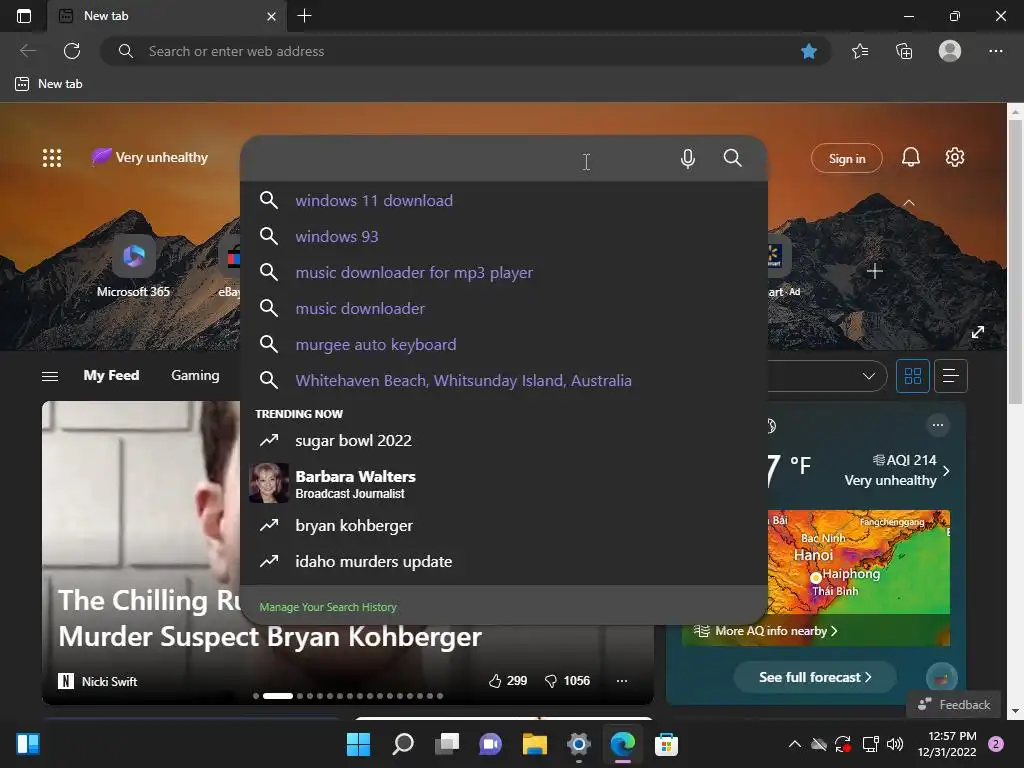Open the browser profile avatar
This screenshot has width=1024, height=768.
pyautogui.click(x=950, y=51)
